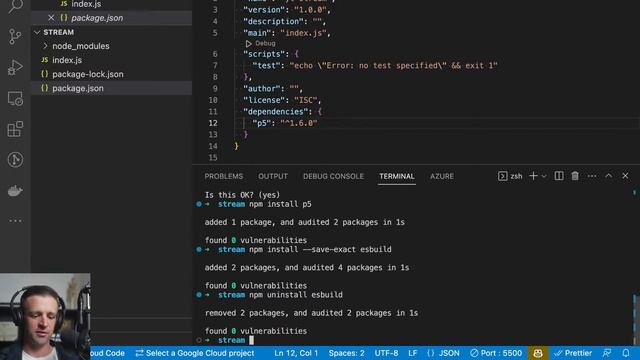Open the Search view in activity bar
Viewport: 640px width, 360px height.
(15, 6)
